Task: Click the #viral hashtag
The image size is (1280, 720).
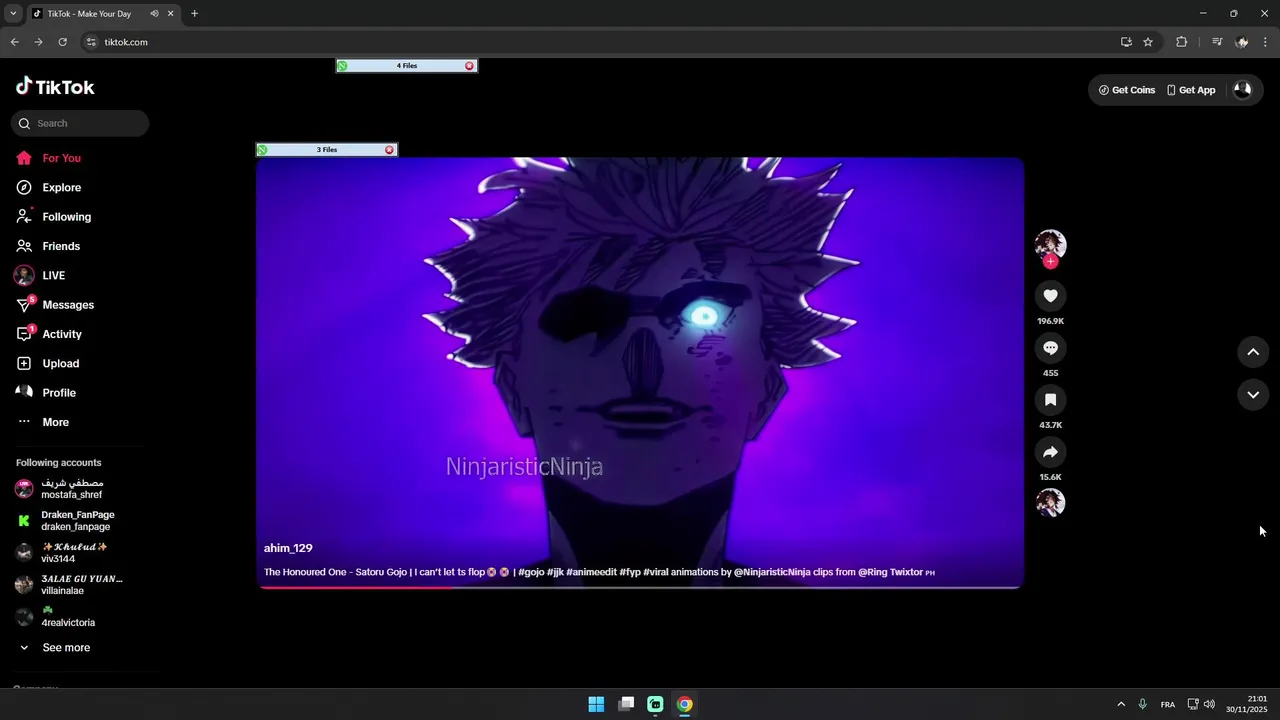Action: pos(656,572)
